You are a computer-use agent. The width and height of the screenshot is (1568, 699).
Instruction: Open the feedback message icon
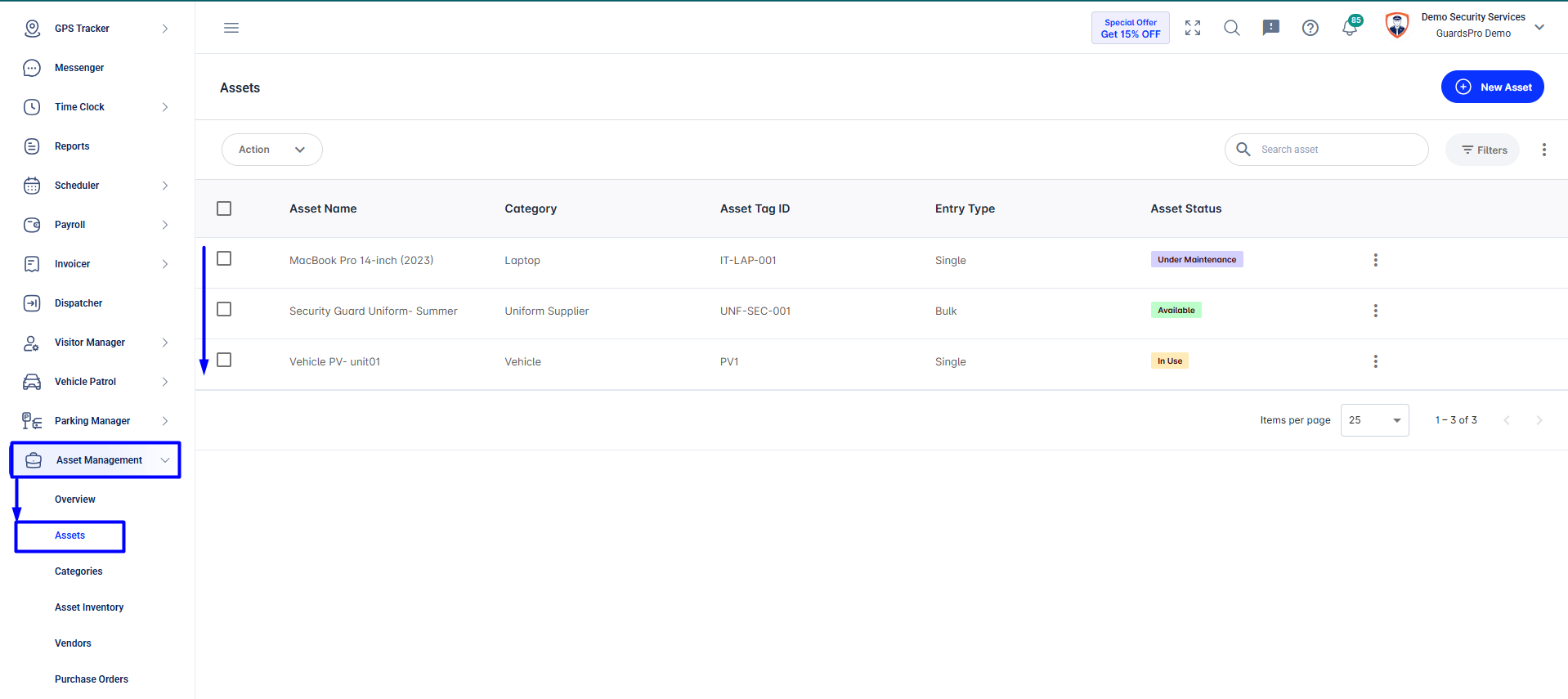click(x=1271, y=28)
